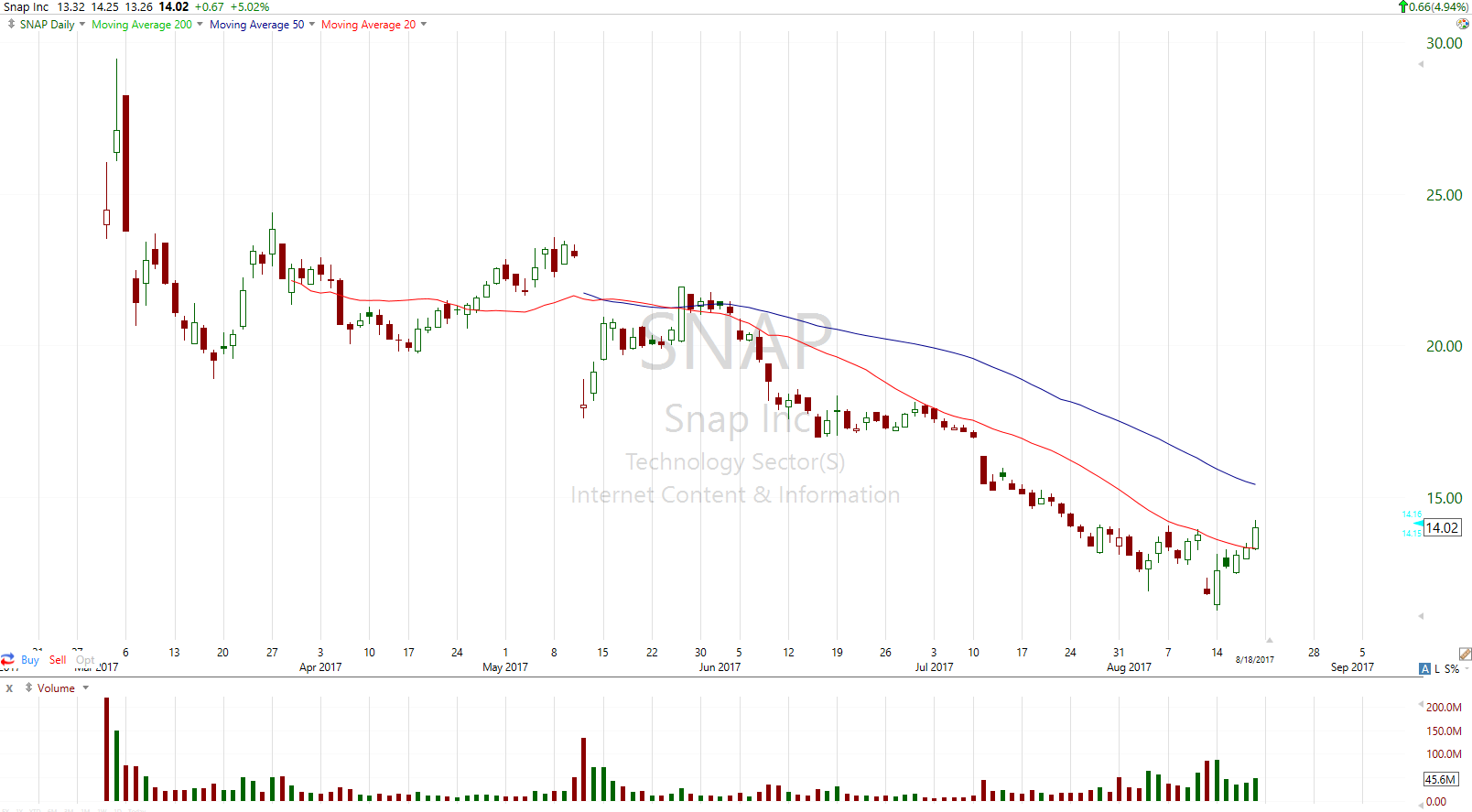This screenshot has height=812, width=1472.
Task: Click the Snap Inc name in the header
Action: (x=26, y=6)
